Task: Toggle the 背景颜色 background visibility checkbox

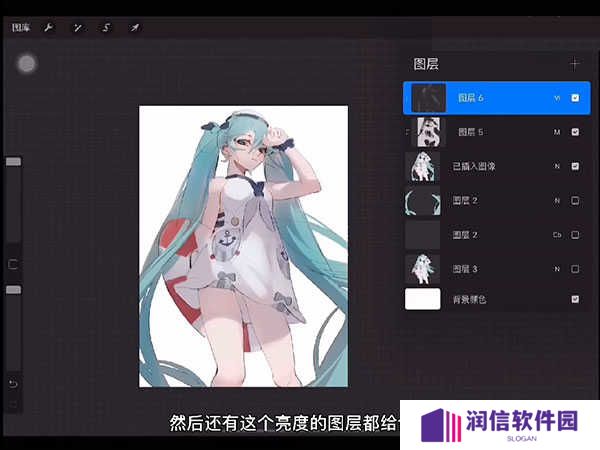Action: coord(575,299)
